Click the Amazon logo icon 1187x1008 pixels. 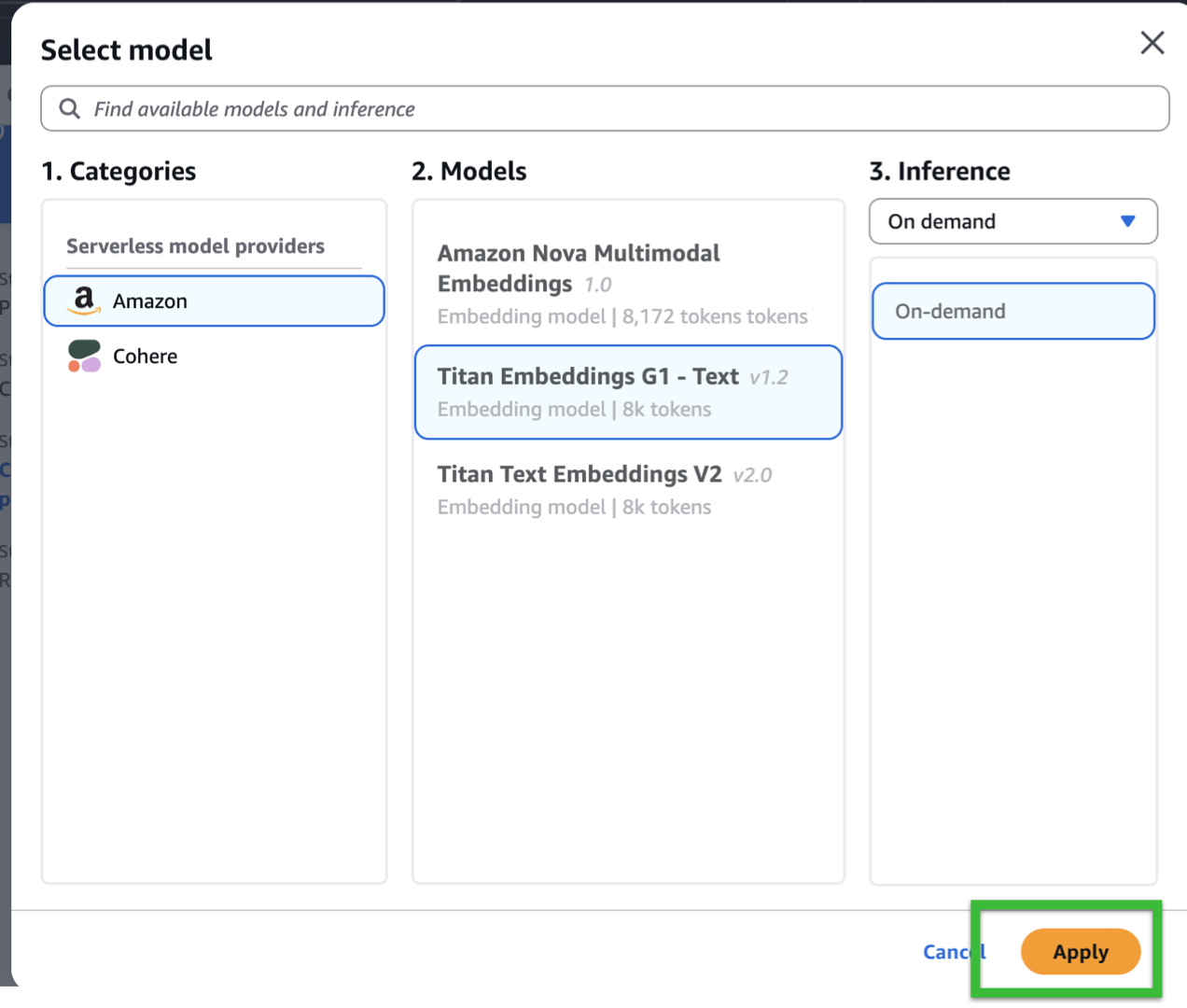84,301
